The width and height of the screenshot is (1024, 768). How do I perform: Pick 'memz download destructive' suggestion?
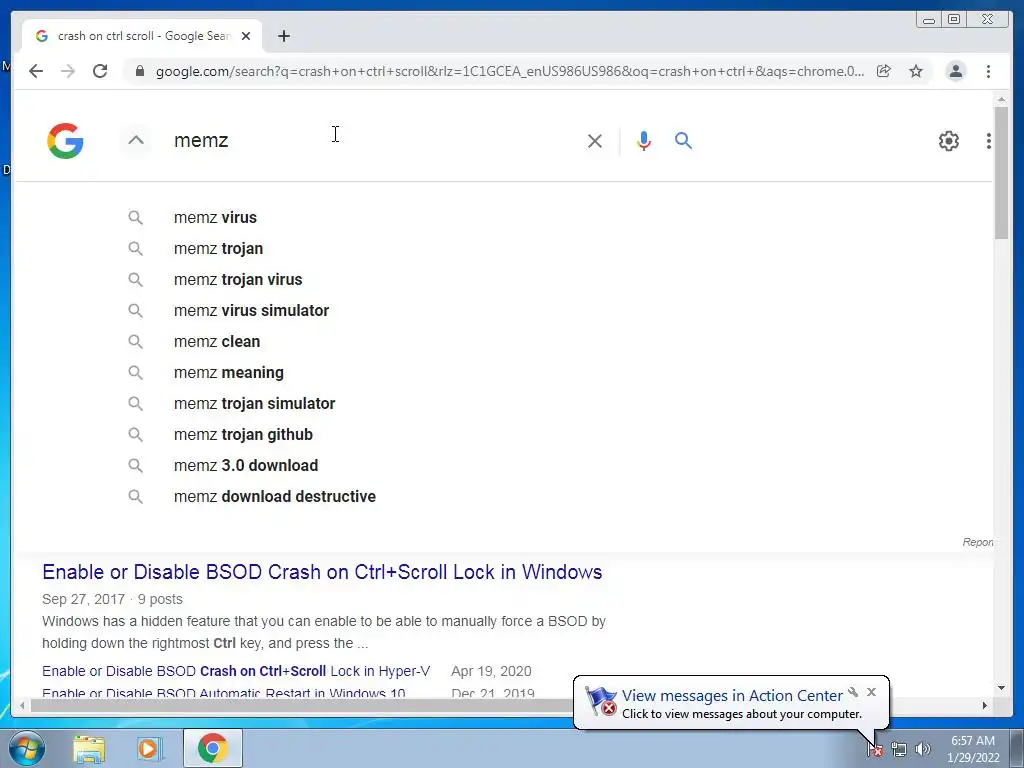tap(274, 497)
